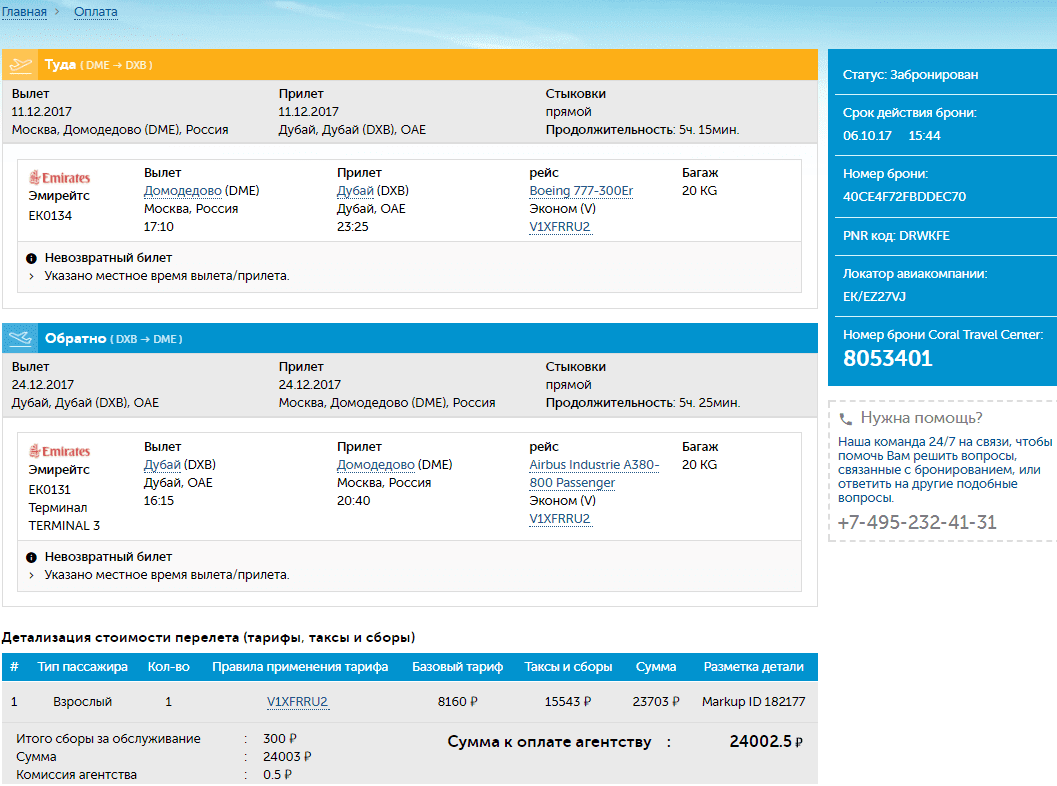1057x786 pixels.
Task: Click the Тип пассажира column header
Action: coord(82,667)
